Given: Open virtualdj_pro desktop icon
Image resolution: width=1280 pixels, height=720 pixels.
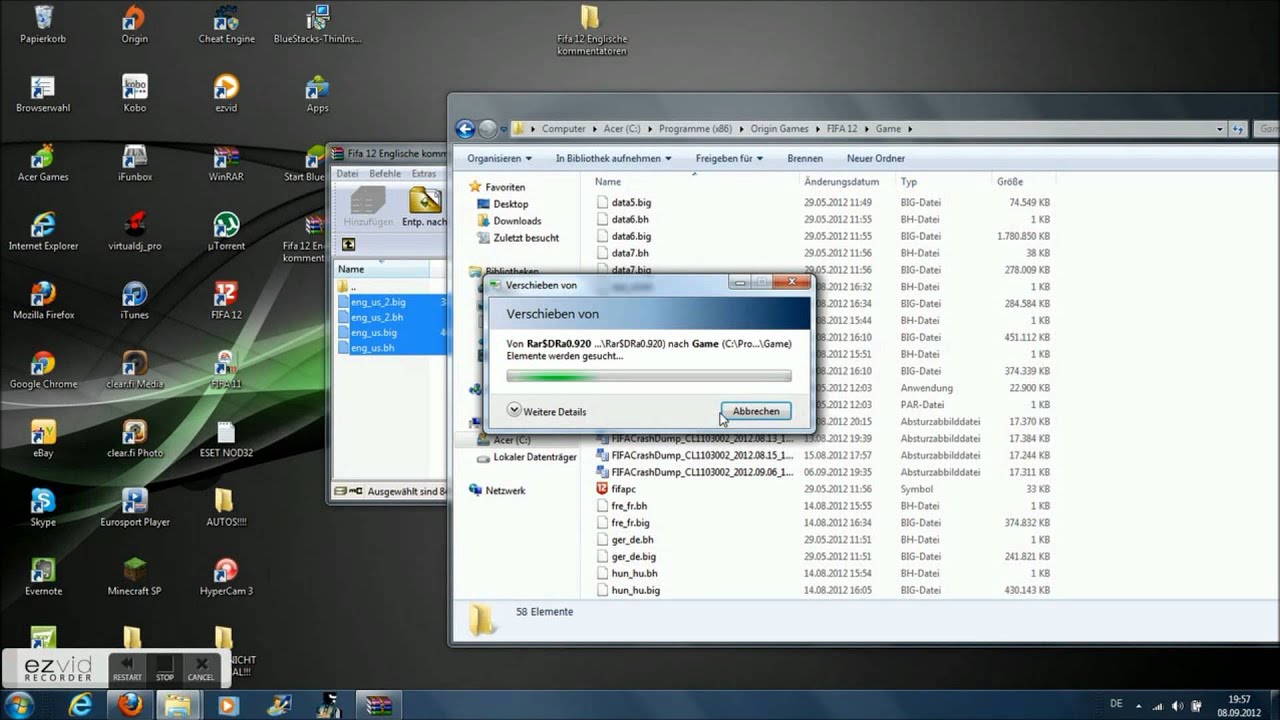Looking at the screenshot, I should (x=134, y=232).
